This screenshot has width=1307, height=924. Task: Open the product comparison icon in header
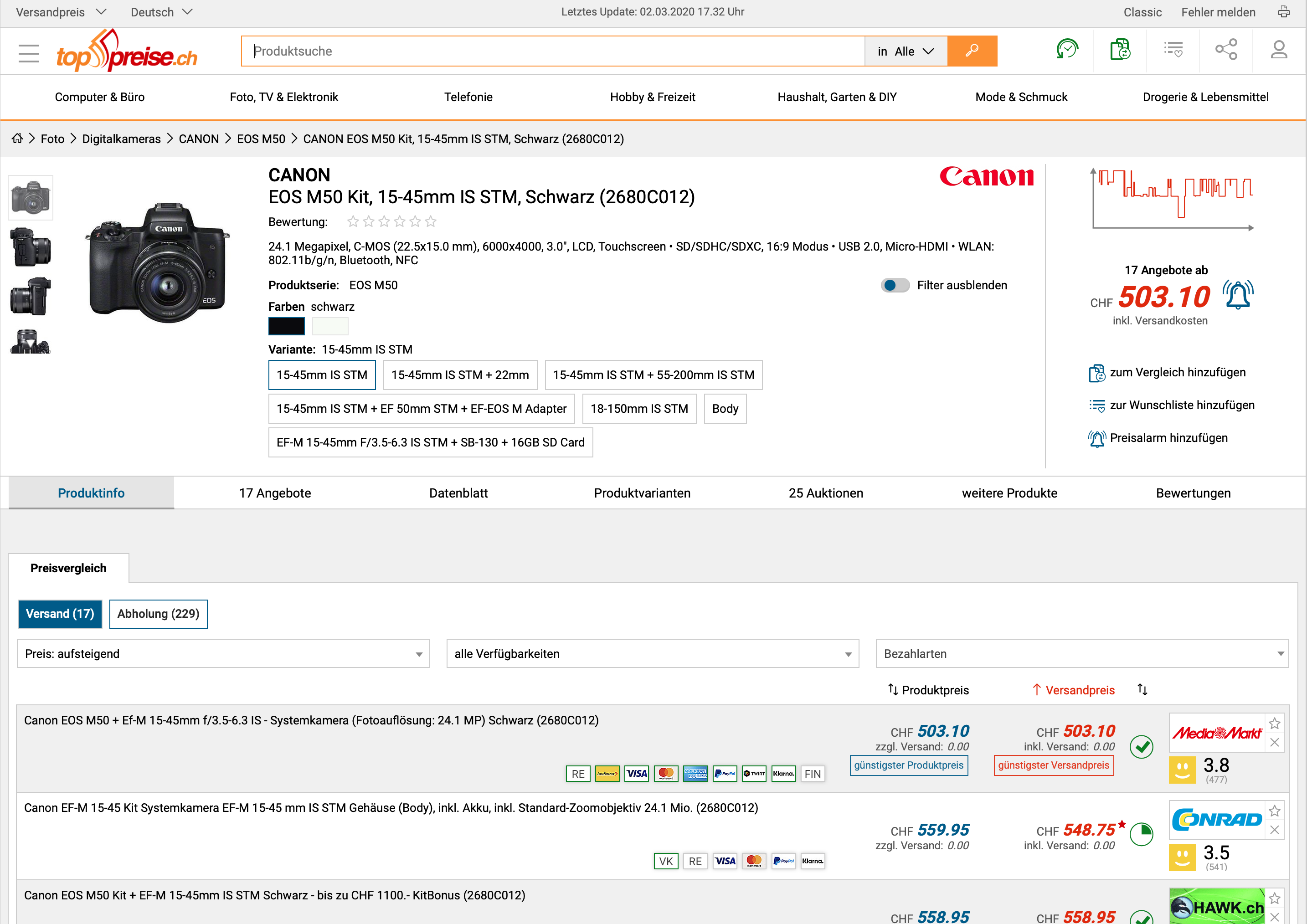click(x=1120, y=50)
